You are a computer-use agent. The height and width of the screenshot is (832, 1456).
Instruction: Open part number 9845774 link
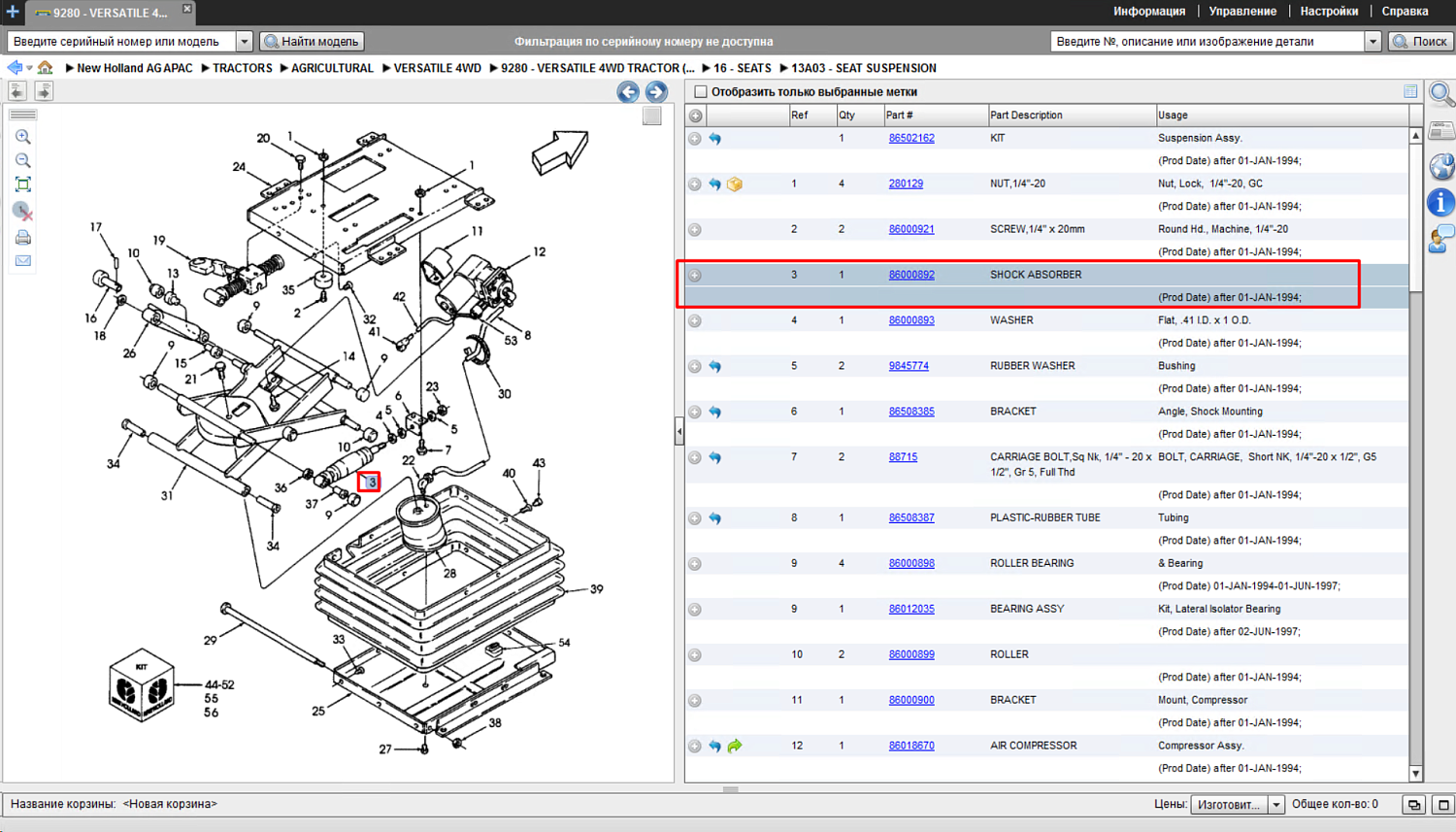(909, 367)
